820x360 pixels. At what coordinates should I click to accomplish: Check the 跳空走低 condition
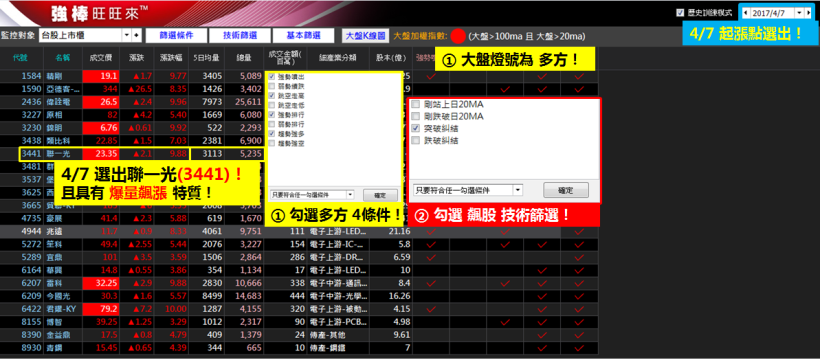(x=271, y=105)
